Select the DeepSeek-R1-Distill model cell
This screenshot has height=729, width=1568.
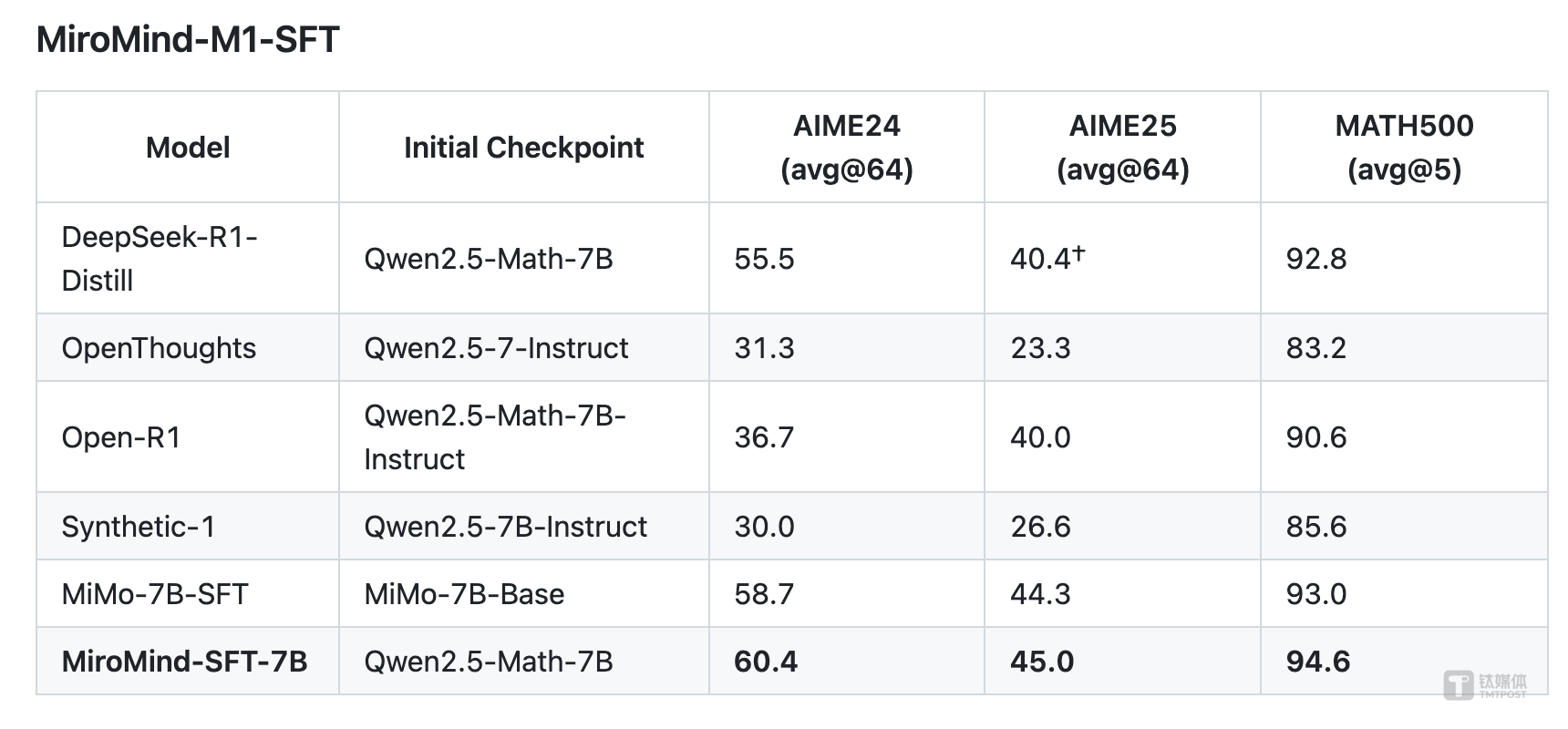[160, 259]
